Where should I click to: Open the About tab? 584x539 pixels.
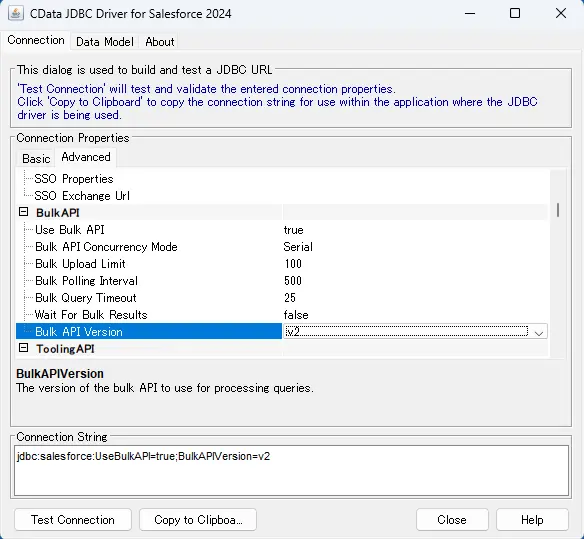tap(160, 42)
